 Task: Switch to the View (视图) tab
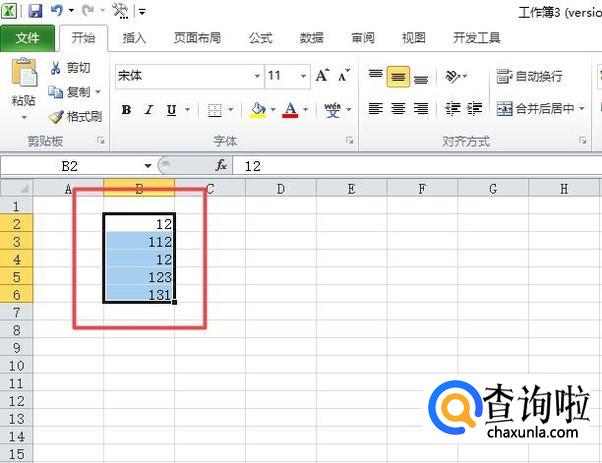(x=413, y=38)
